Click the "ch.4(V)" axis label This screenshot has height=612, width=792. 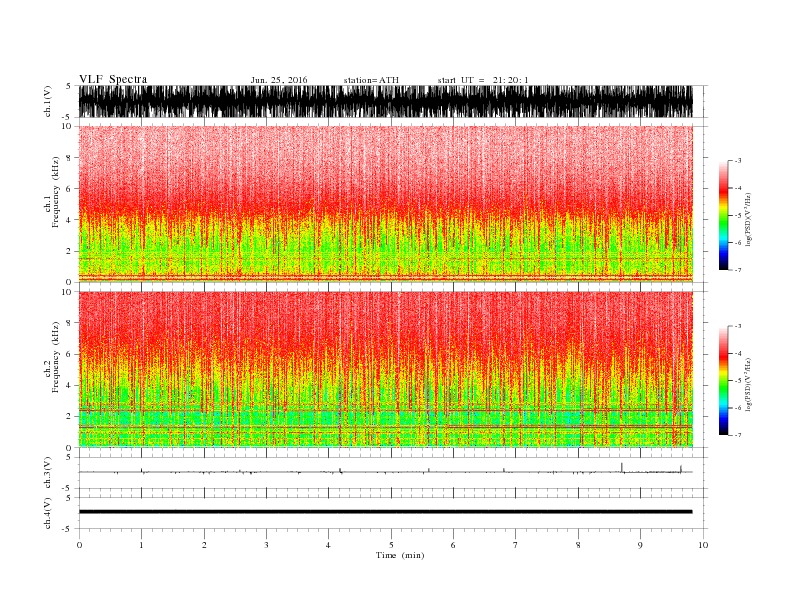[48, 513]
